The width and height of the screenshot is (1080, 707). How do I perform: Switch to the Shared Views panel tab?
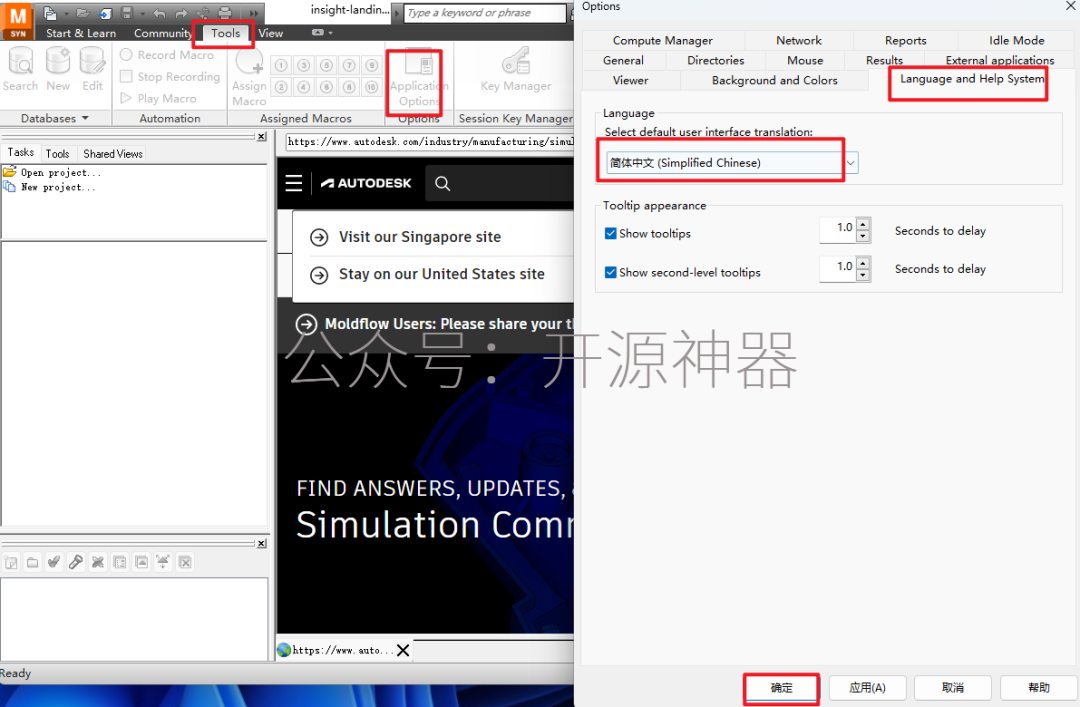(113, 154)
